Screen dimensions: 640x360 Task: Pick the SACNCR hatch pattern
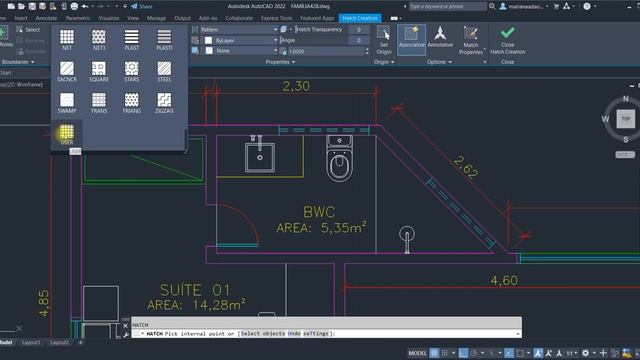67,71
